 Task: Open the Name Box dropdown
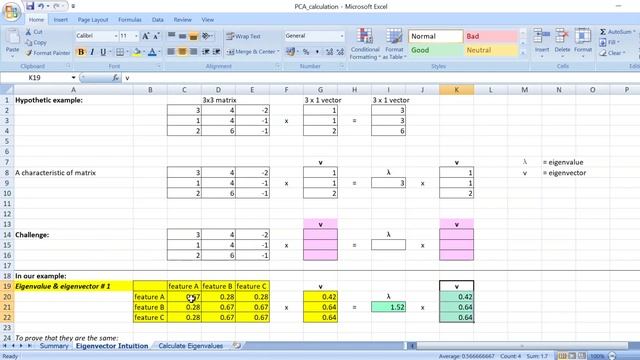73,78
